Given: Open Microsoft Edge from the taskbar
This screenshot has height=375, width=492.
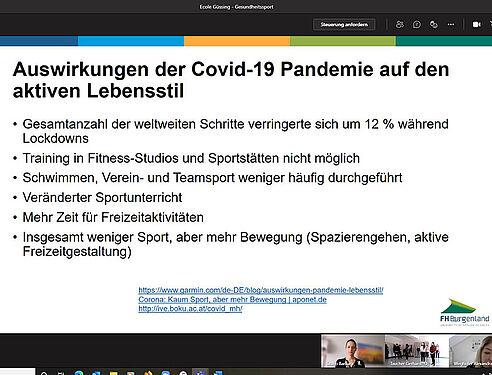Looking at the screenshot, I should point(79,373).
